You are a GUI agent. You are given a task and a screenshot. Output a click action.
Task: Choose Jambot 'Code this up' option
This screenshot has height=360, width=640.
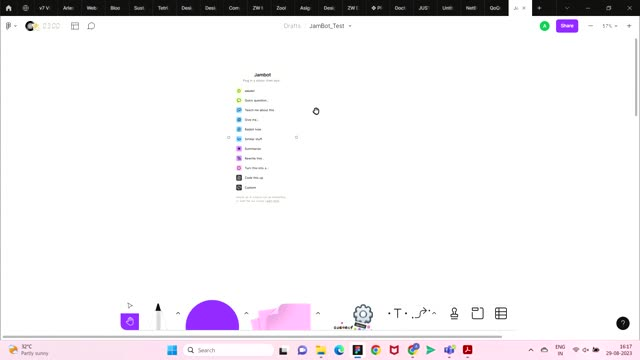(x=250, y=178)
